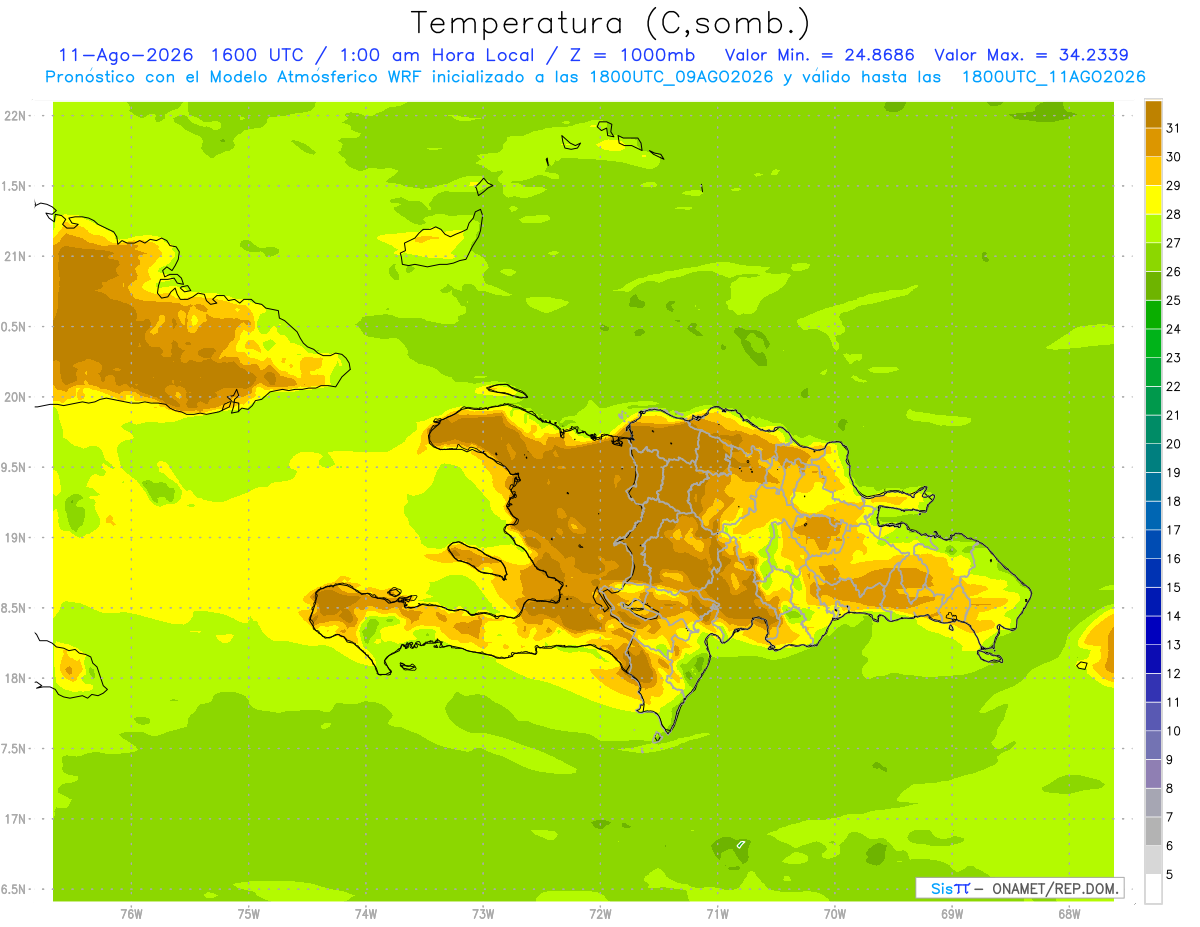Click the '19N' latitude label
The height and width of the screenshot is (927, 1200).
(16, 538)
